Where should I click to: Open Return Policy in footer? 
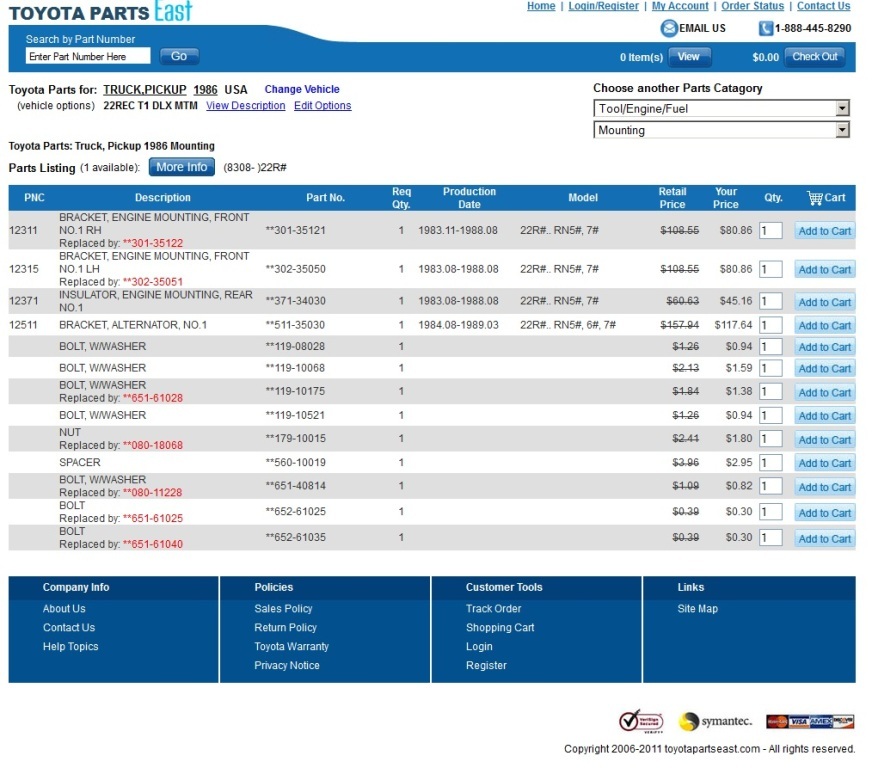click(x=285, y=627)
